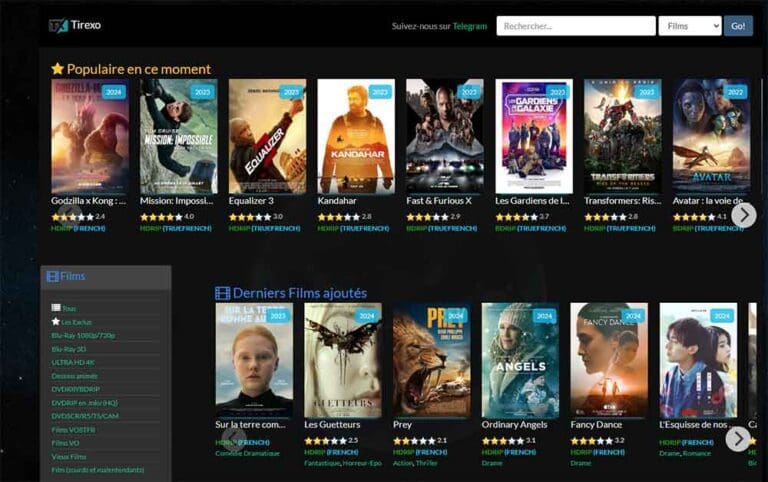768x482 pixels.
Task: Click the Tirexo logo icon
Action: [58, 25]
